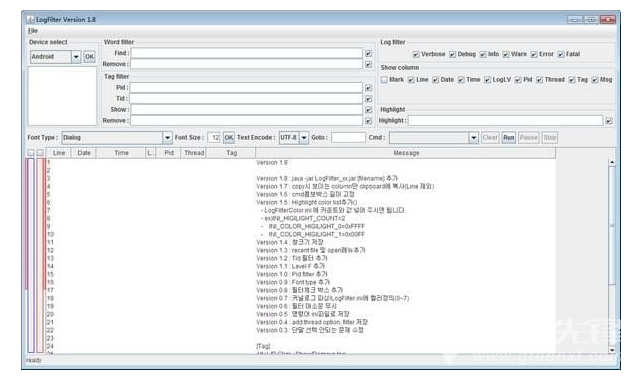Click the device list box
This screenshot has height=382, width=641.
point(62,96)
